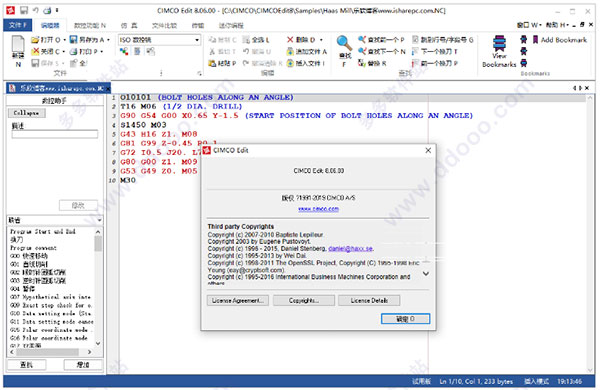
Task: Expand the Delete D dropdown arrow
Action: click(x=321, y=40)
